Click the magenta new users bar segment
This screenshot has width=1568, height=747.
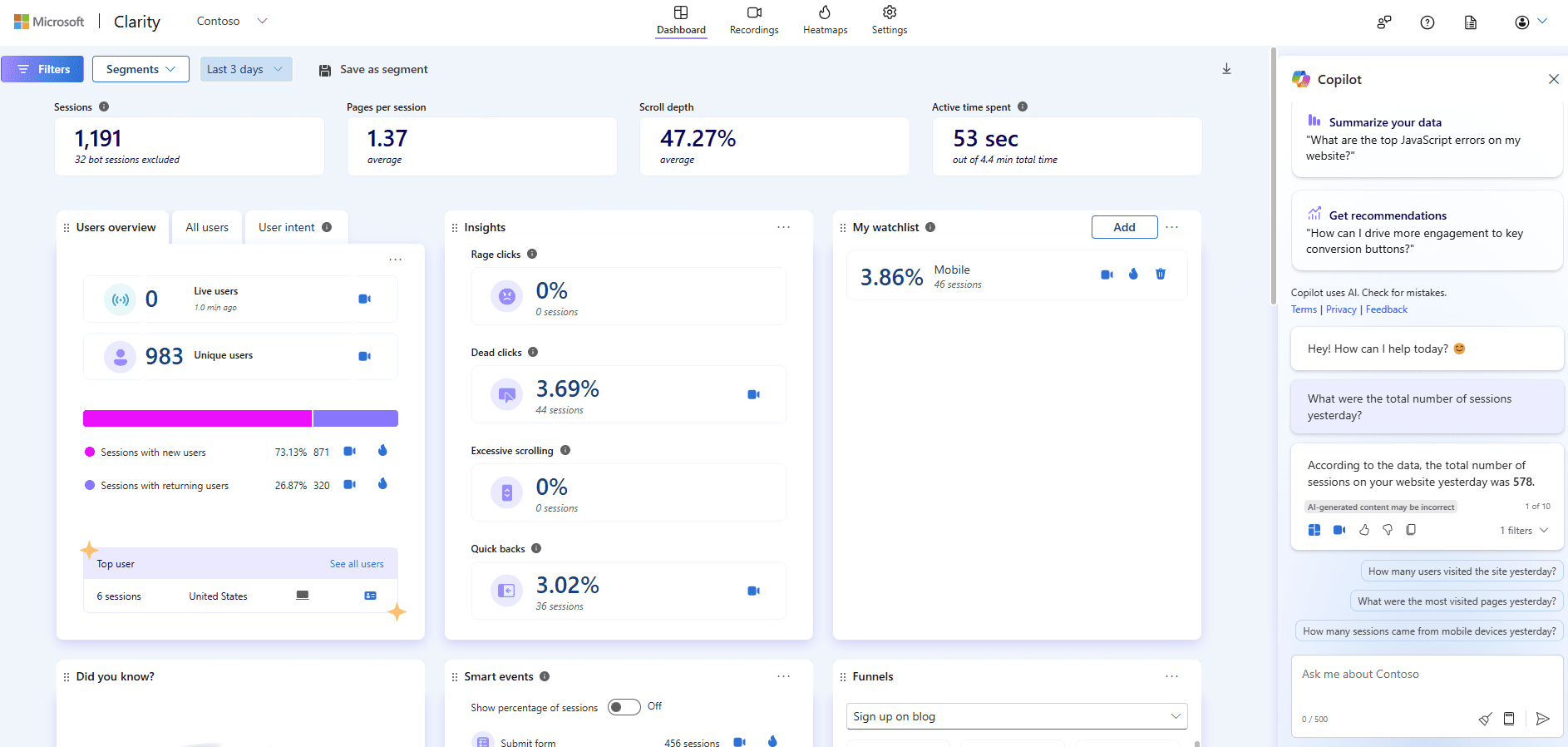click(x=197, y=418)
